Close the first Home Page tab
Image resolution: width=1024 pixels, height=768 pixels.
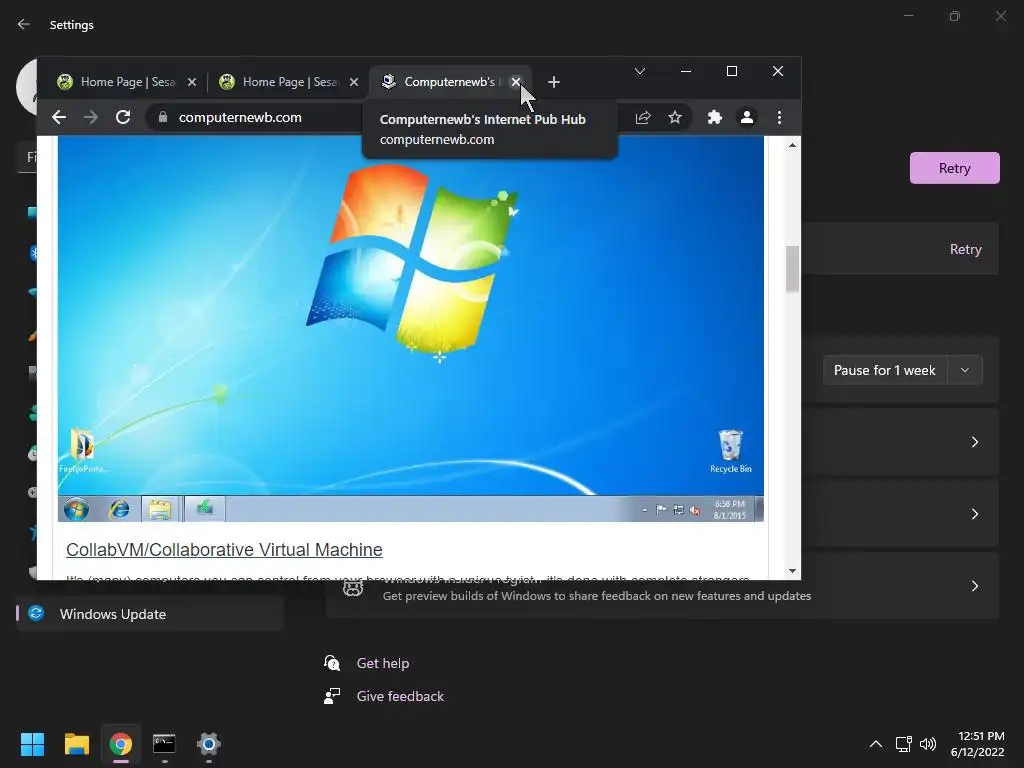tap(191, 82)
